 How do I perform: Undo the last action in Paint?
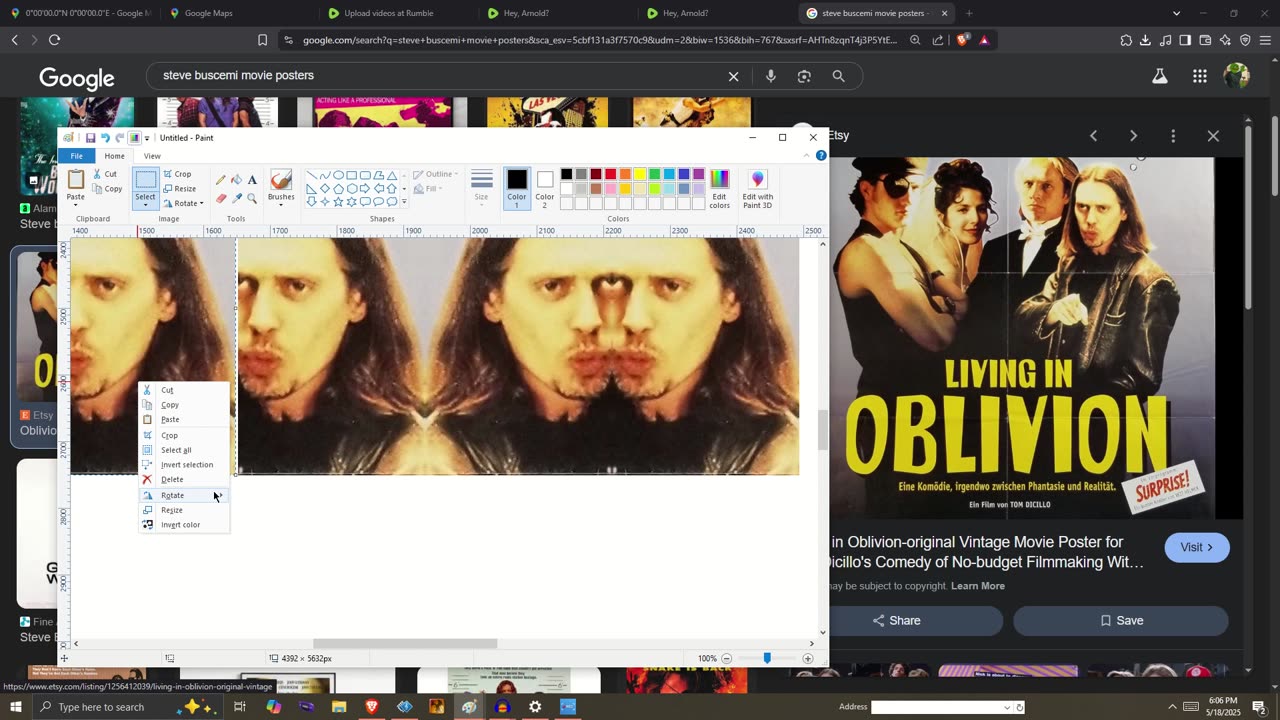point(105,138)
